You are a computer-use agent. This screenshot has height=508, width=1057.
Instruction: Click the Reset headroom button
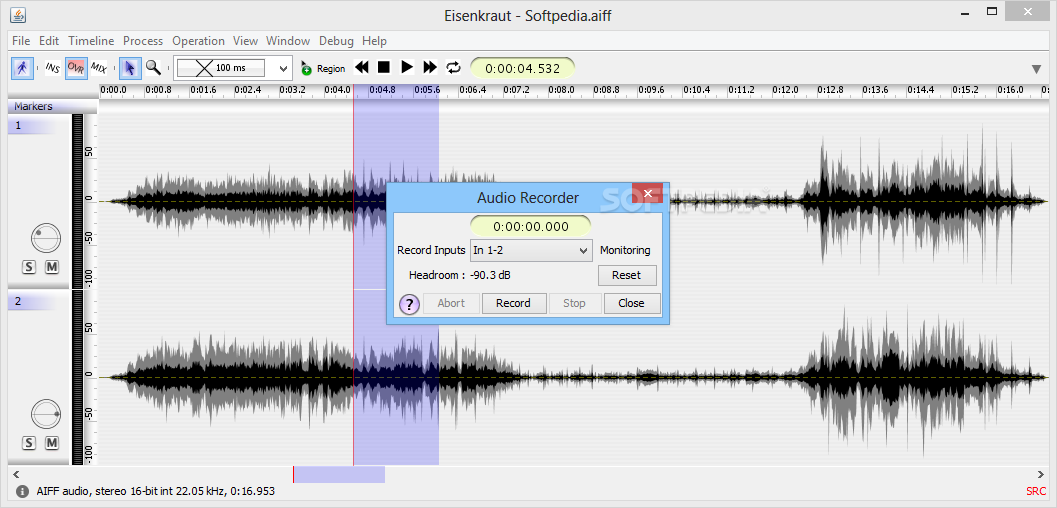[x=626, y=276]
